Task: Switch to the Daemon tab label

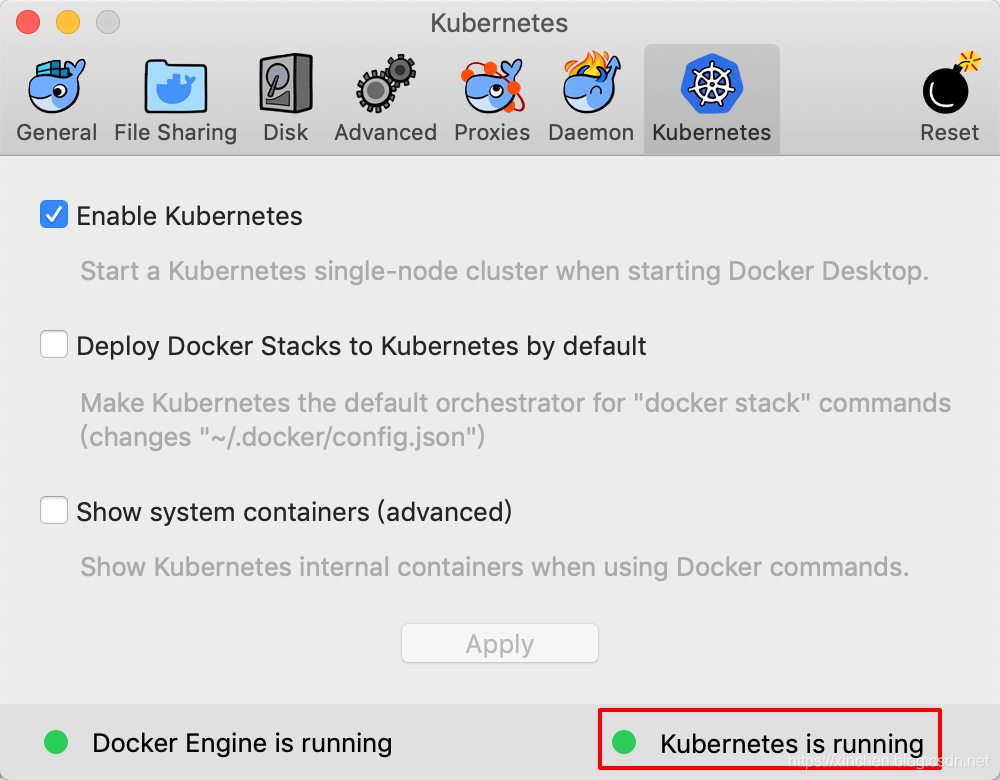Action: coord(591,133)
